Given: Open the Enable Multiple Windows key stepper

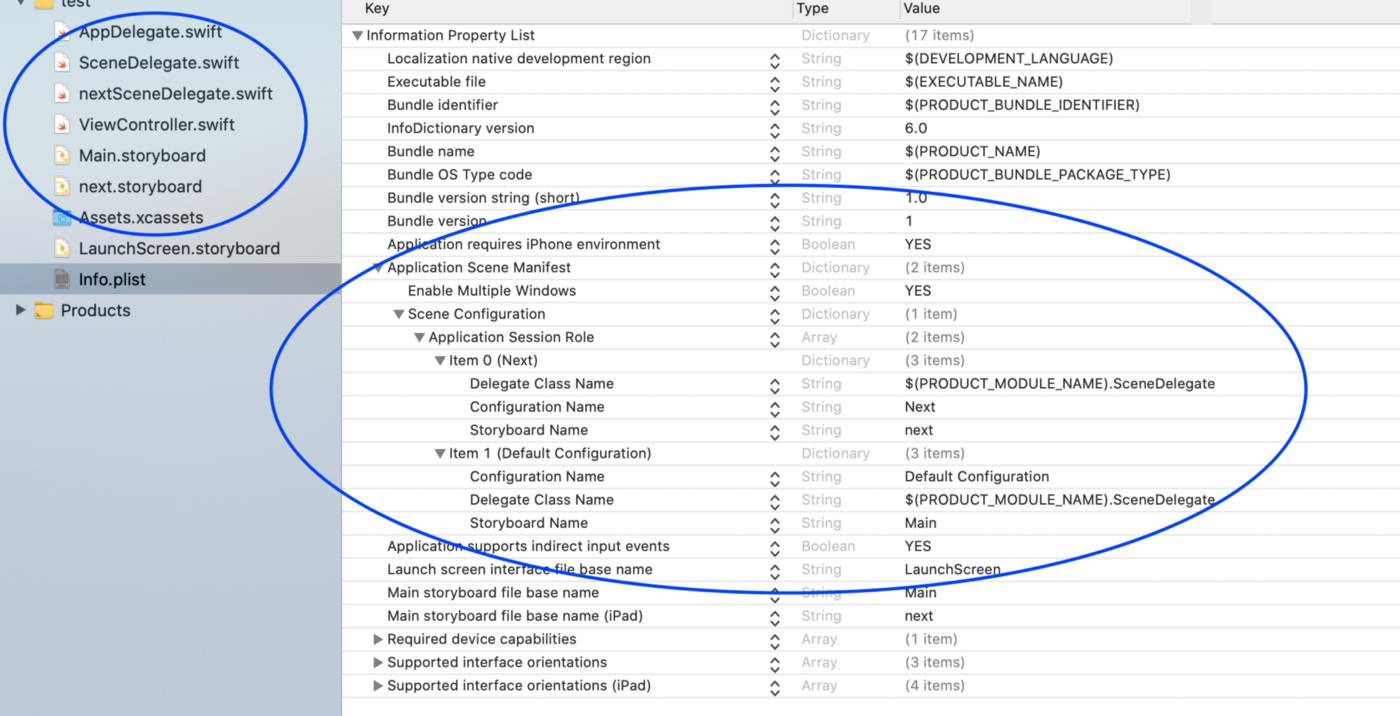Looking at the screenshot, I should pos(775,292).
